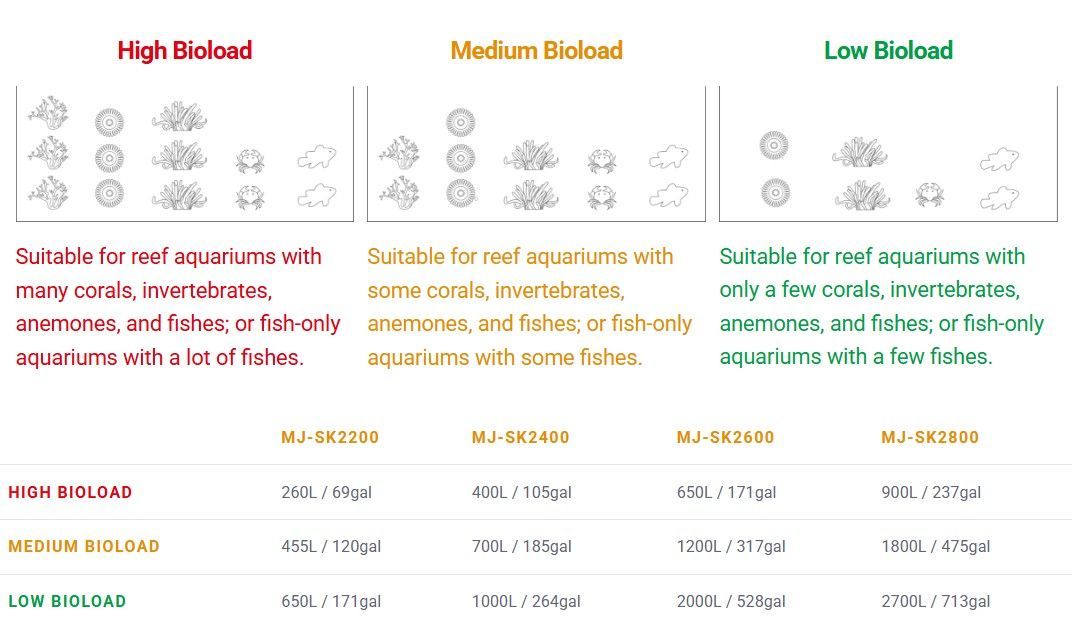Pick the upper crab in Medium Bioload tank
The image size is (1072, 625).
click(602, 159)
